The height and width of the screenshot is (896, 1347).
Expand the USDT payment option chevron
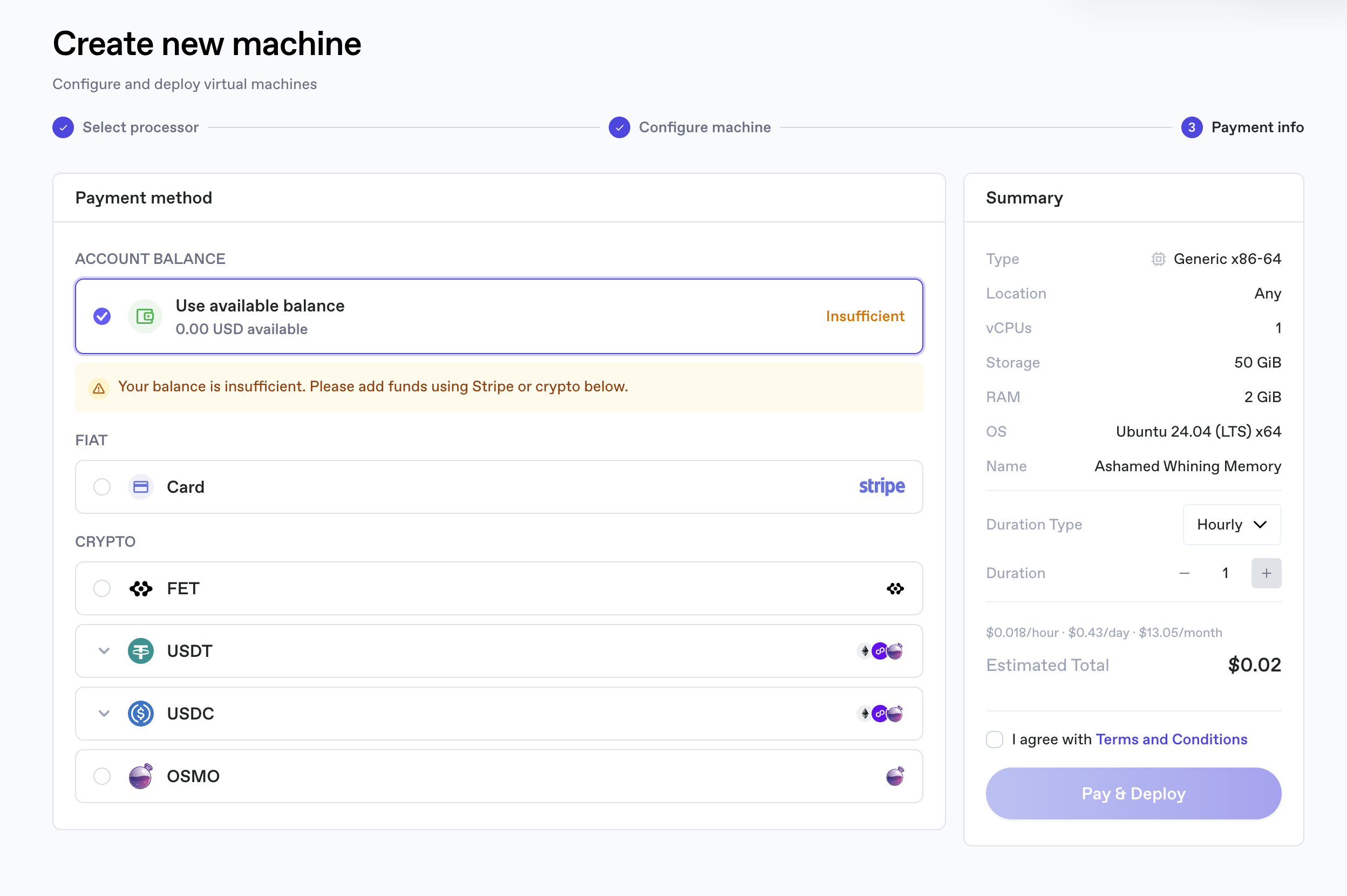coord(104,651)
